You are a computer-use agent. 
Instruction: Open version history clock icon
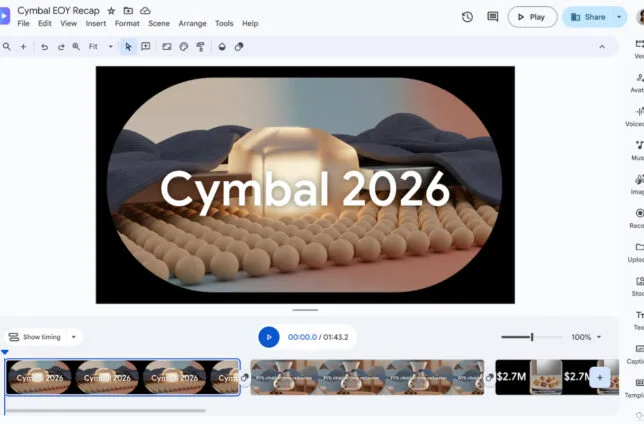(x=467, y=17)
